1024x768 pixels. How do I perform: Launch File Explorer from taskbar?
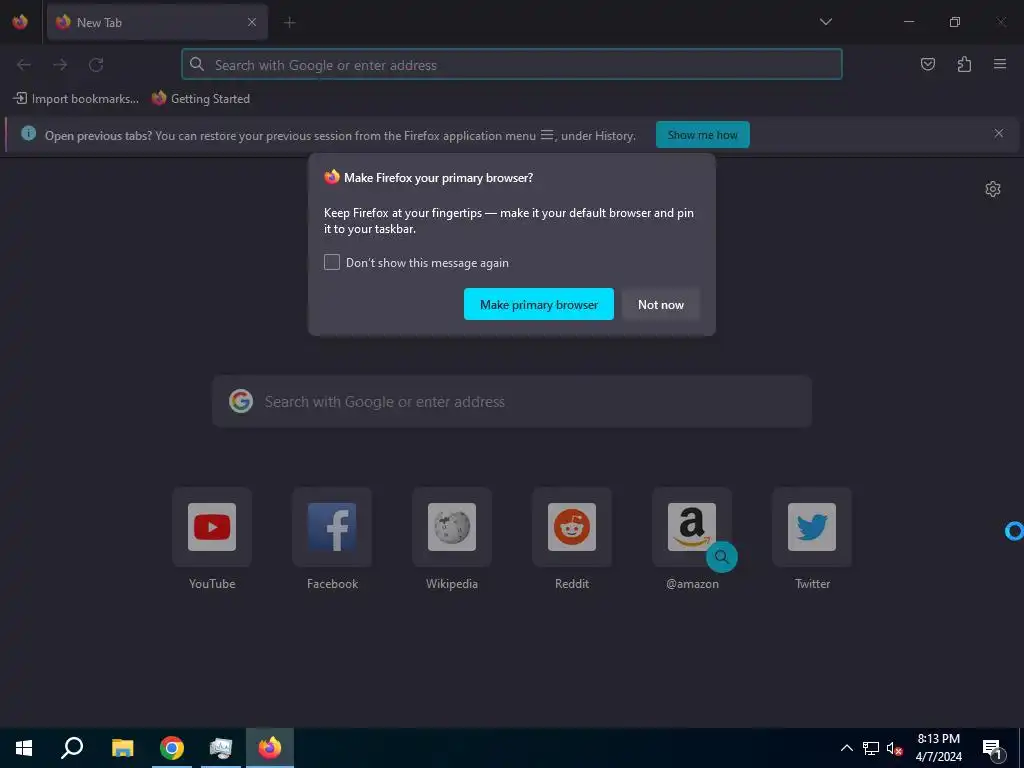pos(122,748)
